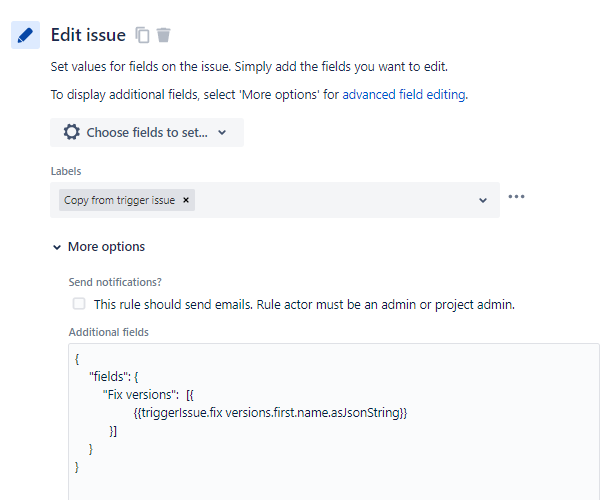Image resolution: width=611 pixels, height=500 pixels.
Task: Open the Choose fields to set dropdown
Action: click(x=147, y=133)
